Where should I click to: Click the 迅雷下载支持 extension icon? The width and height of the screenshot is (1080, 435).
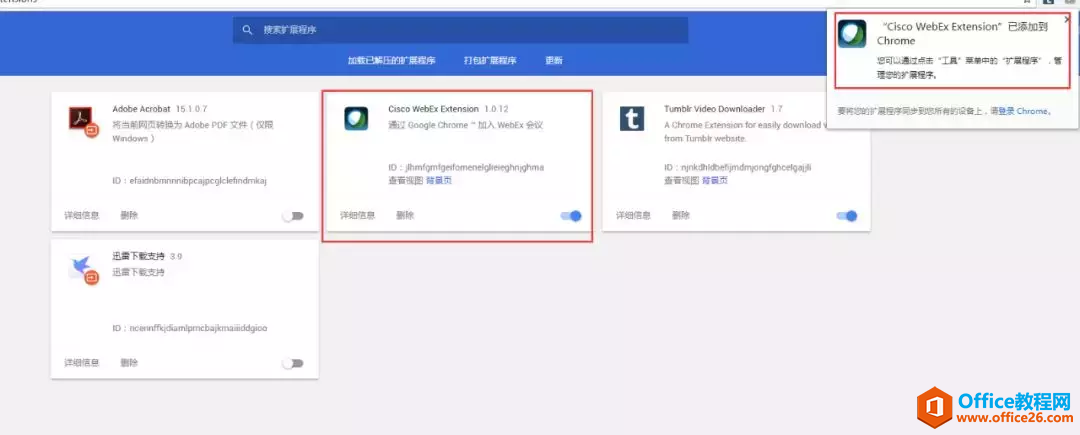tap(84, 269)
